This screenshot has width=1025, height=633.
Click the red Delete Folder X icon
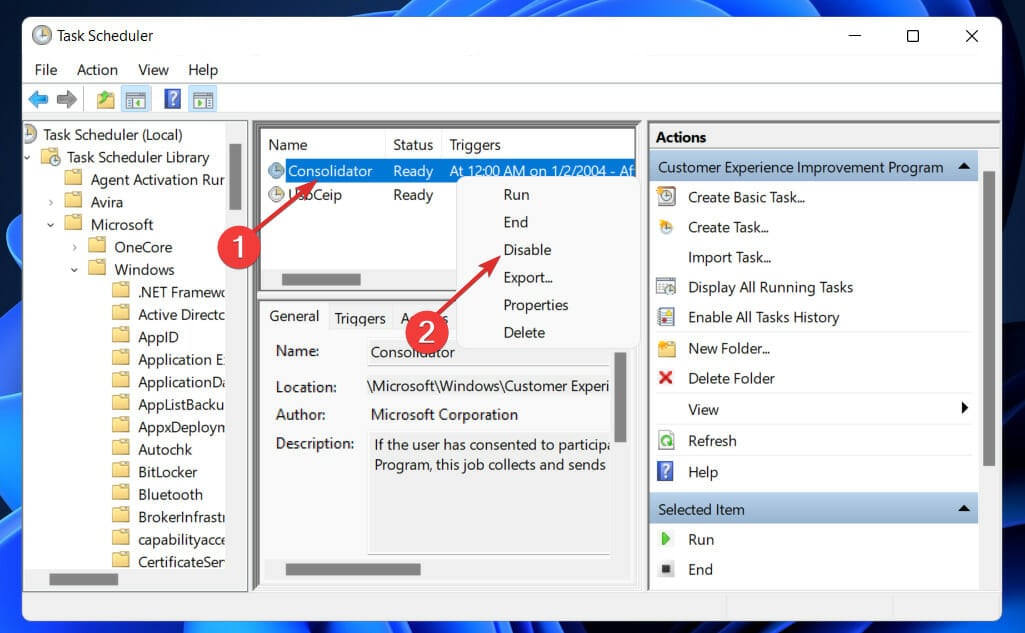pyautogui.click(x=665, y=377)
